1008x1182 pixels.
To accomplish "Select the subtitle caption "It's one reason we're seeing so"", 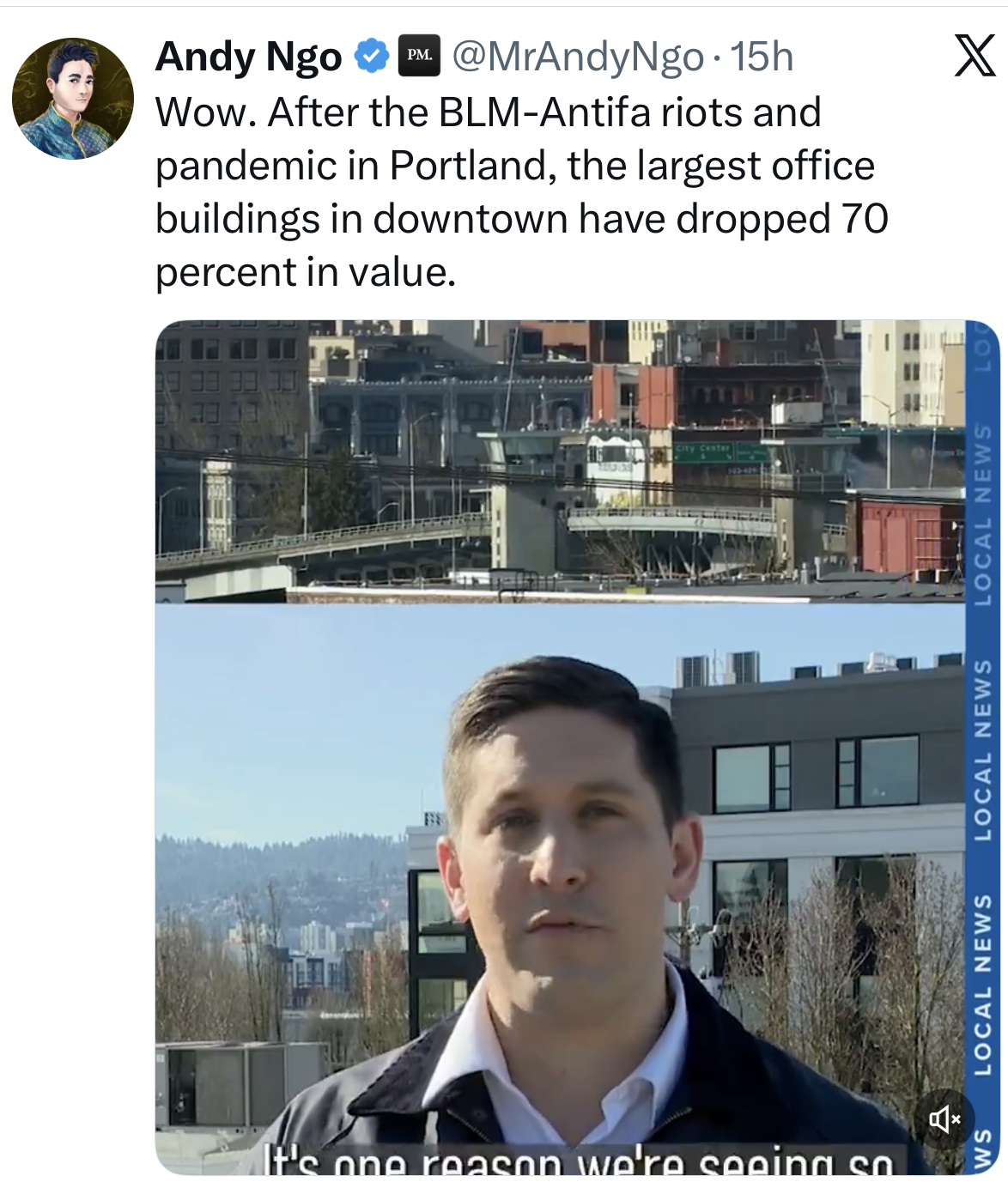I will tap(582, 1160).
